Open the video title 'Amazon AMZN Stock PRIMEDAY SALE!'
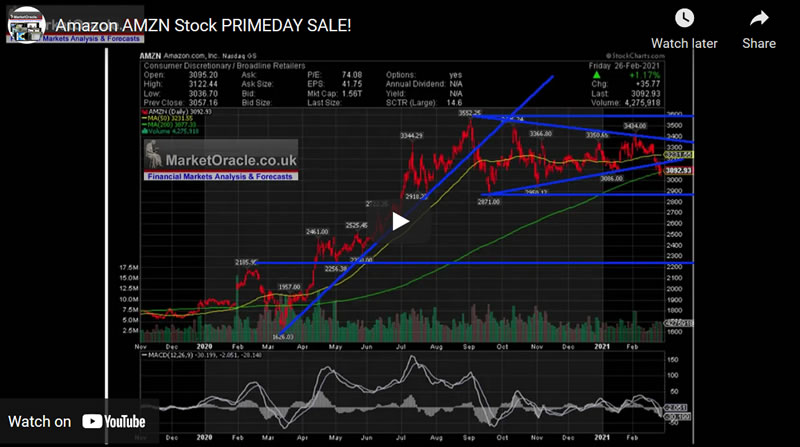The height and width of the screenshot is (447, 800). [x=203, y=25]
